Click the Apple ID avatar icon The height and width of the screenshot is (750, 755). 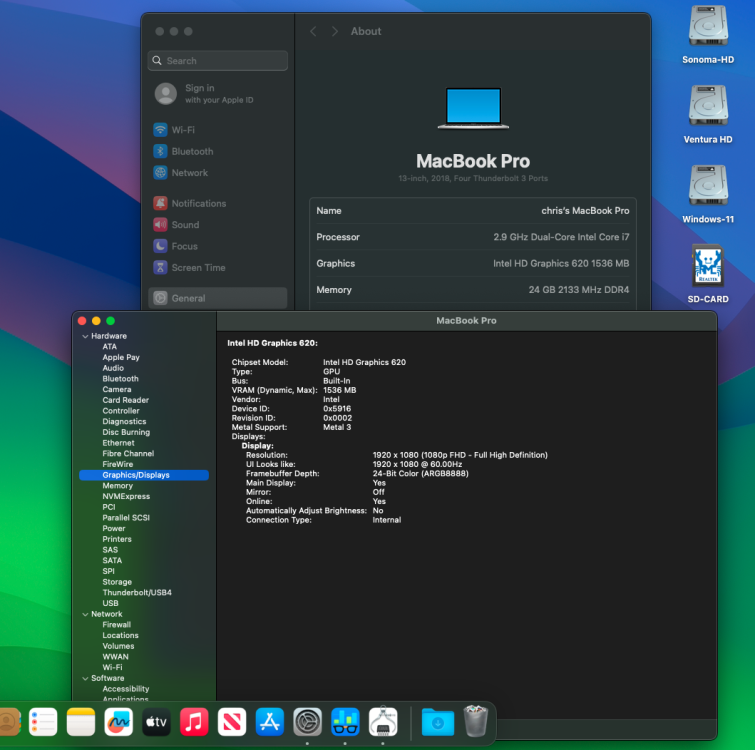pyautogui.click(x=166, y=93)
